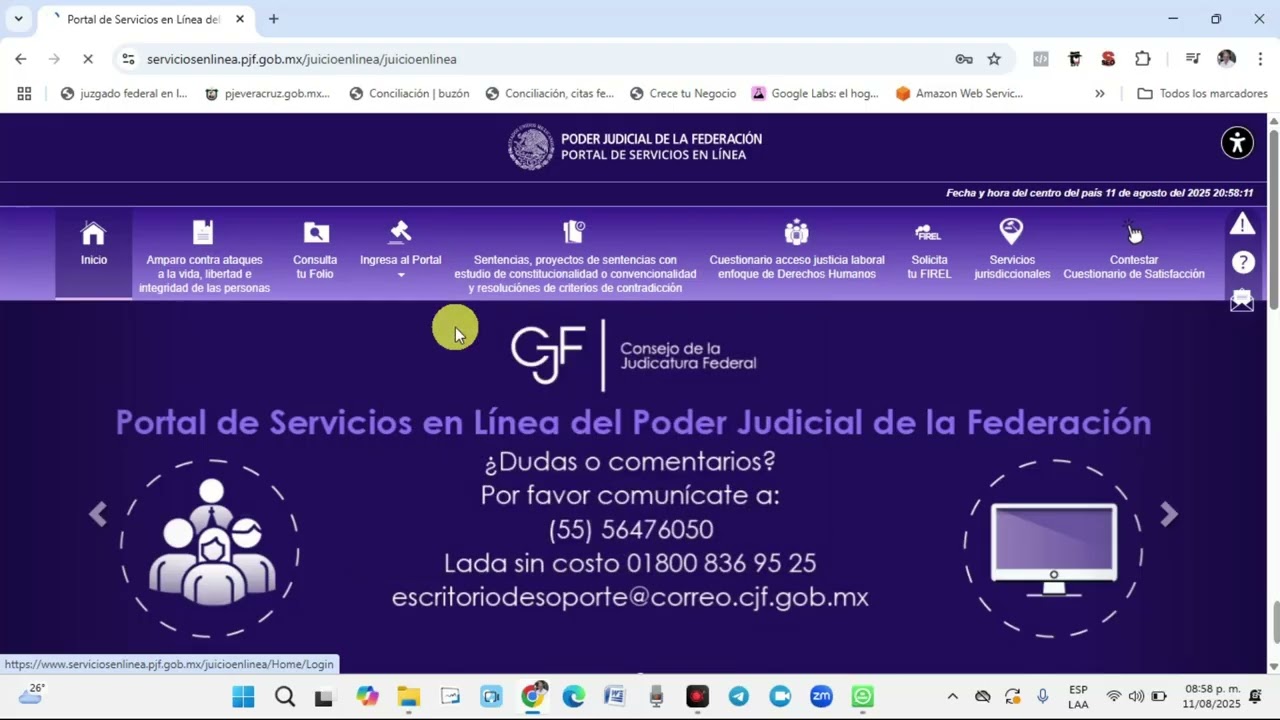Open WhatsApp from the taskbar
The width and height of the screenshot is (1280, 720).
tap(863, 696)
